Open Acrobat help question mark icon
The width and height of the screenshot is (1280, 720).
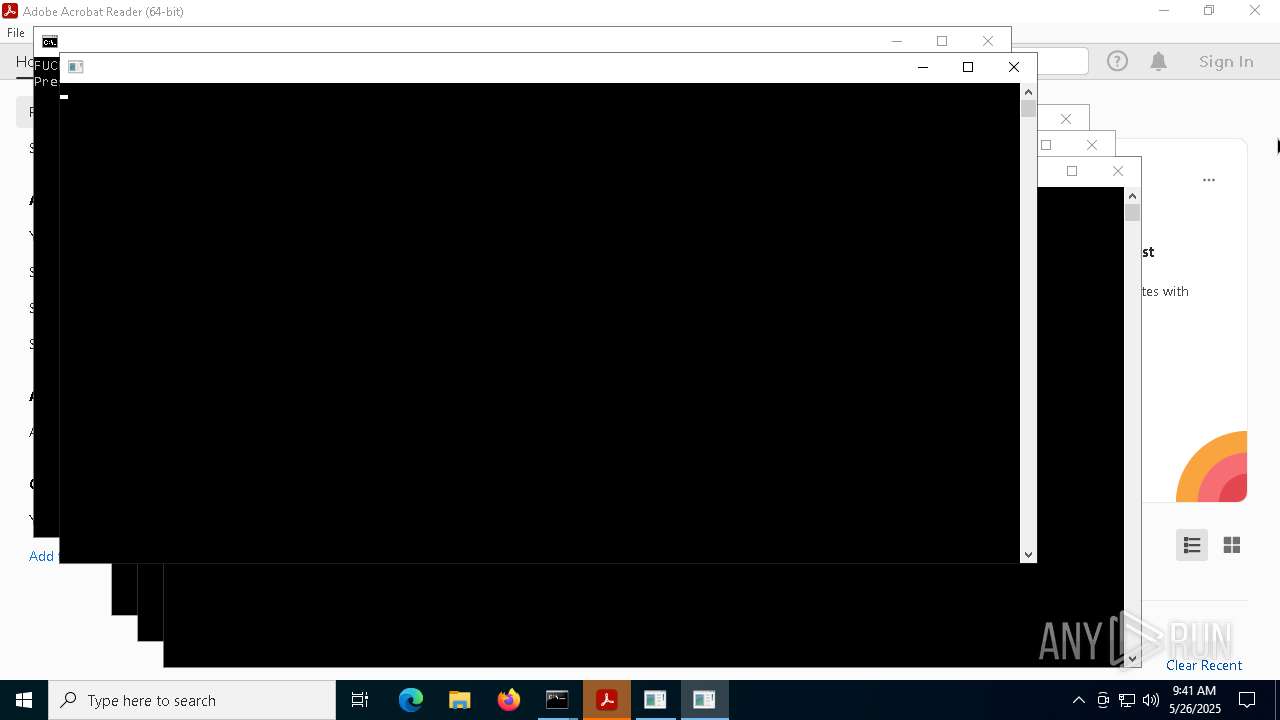pos(1117,62)
